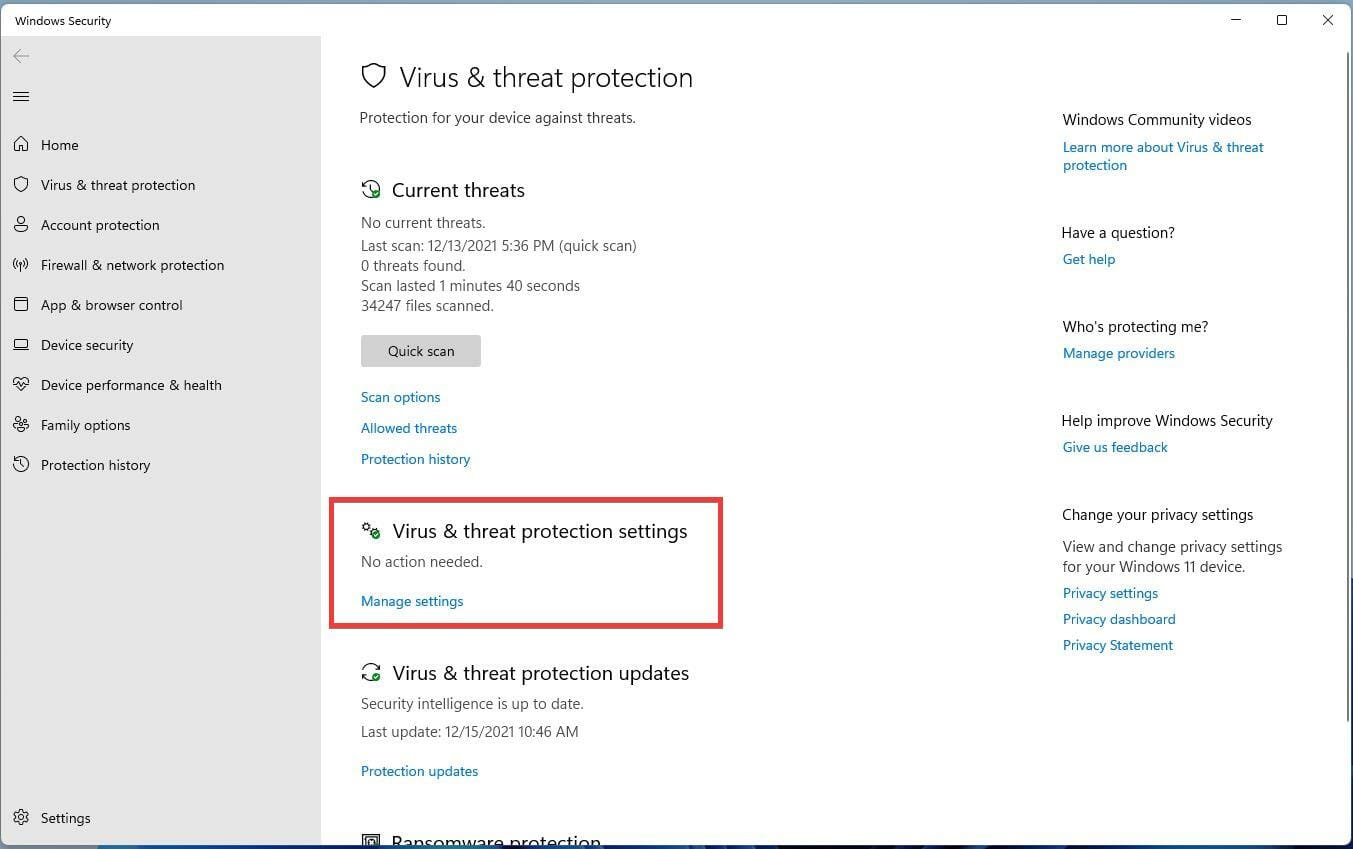Screen dimensions: 1353x849
Task: Click Manage settings link
Action: pos(412,601)
